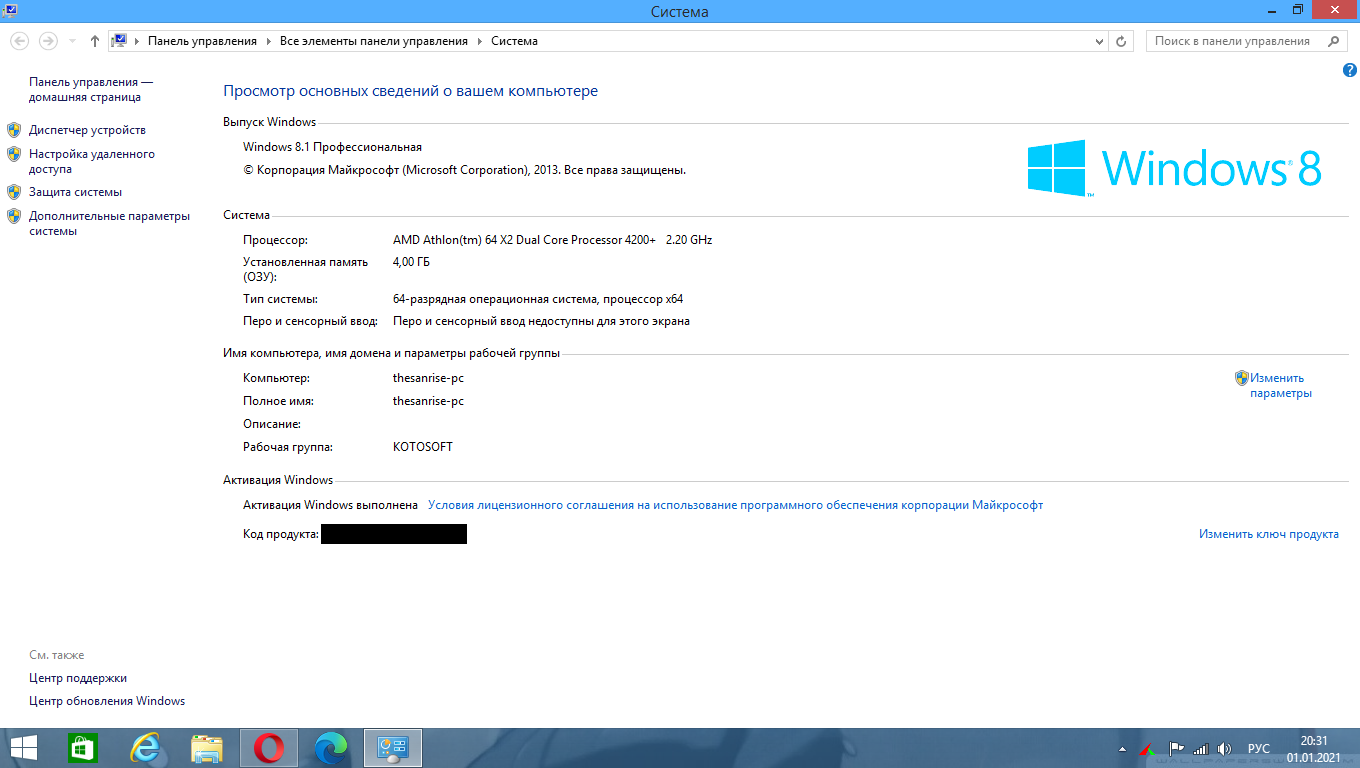
Task: Show hidden system tray icons
Action: tap(1122, 749)
